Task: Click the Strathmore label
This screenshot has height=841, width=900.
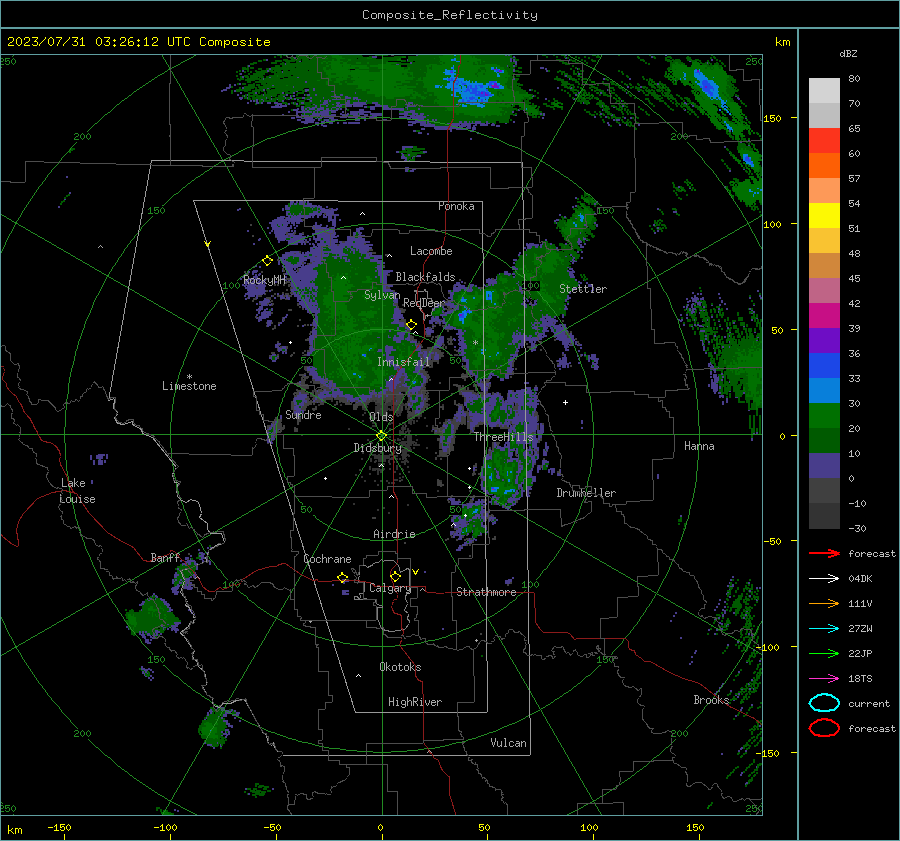Action: tap(486, 592)
